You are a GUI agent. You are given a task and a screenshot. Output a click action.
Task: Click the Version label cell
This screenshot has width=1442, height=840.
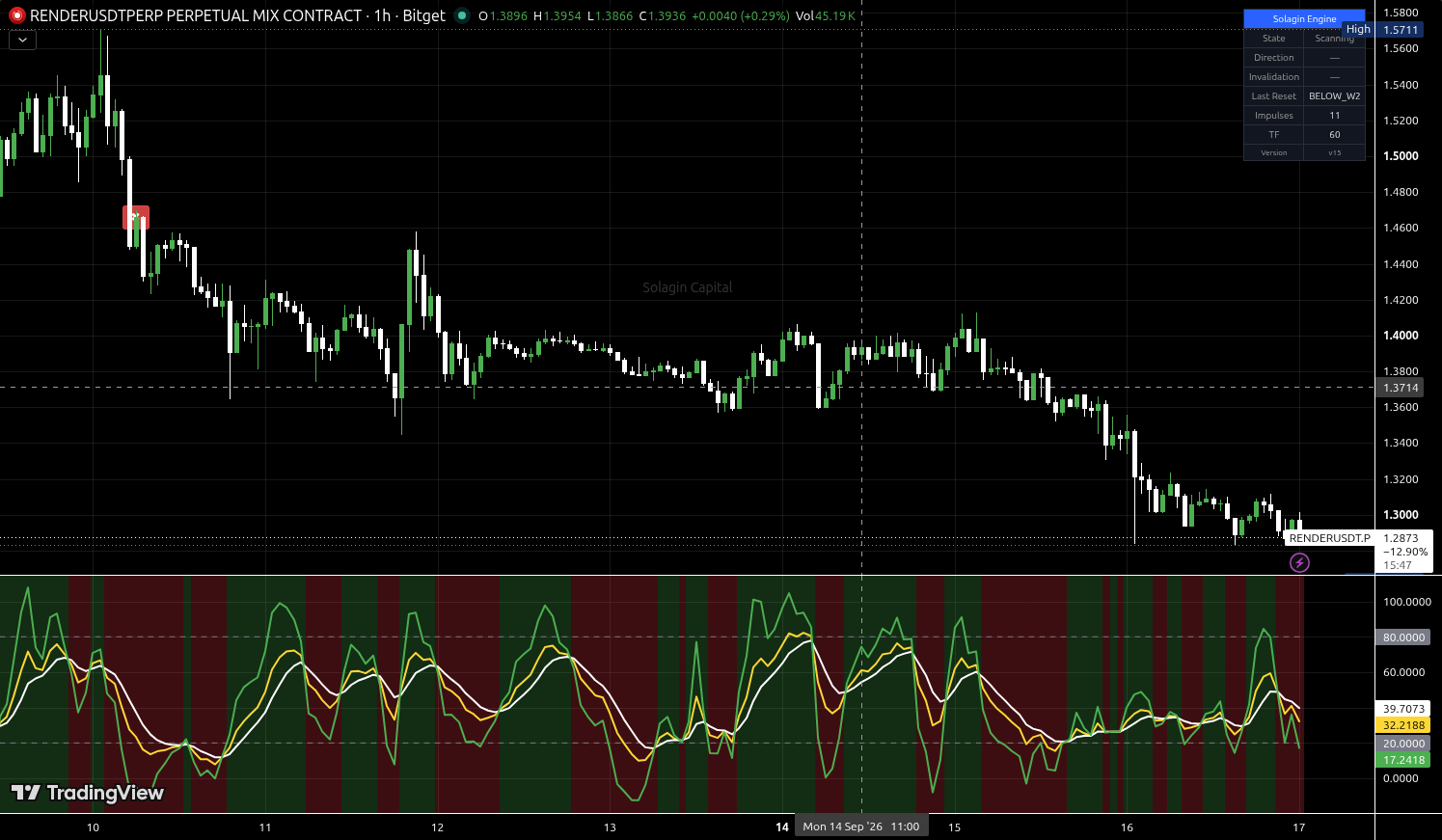click(1273, 152)
